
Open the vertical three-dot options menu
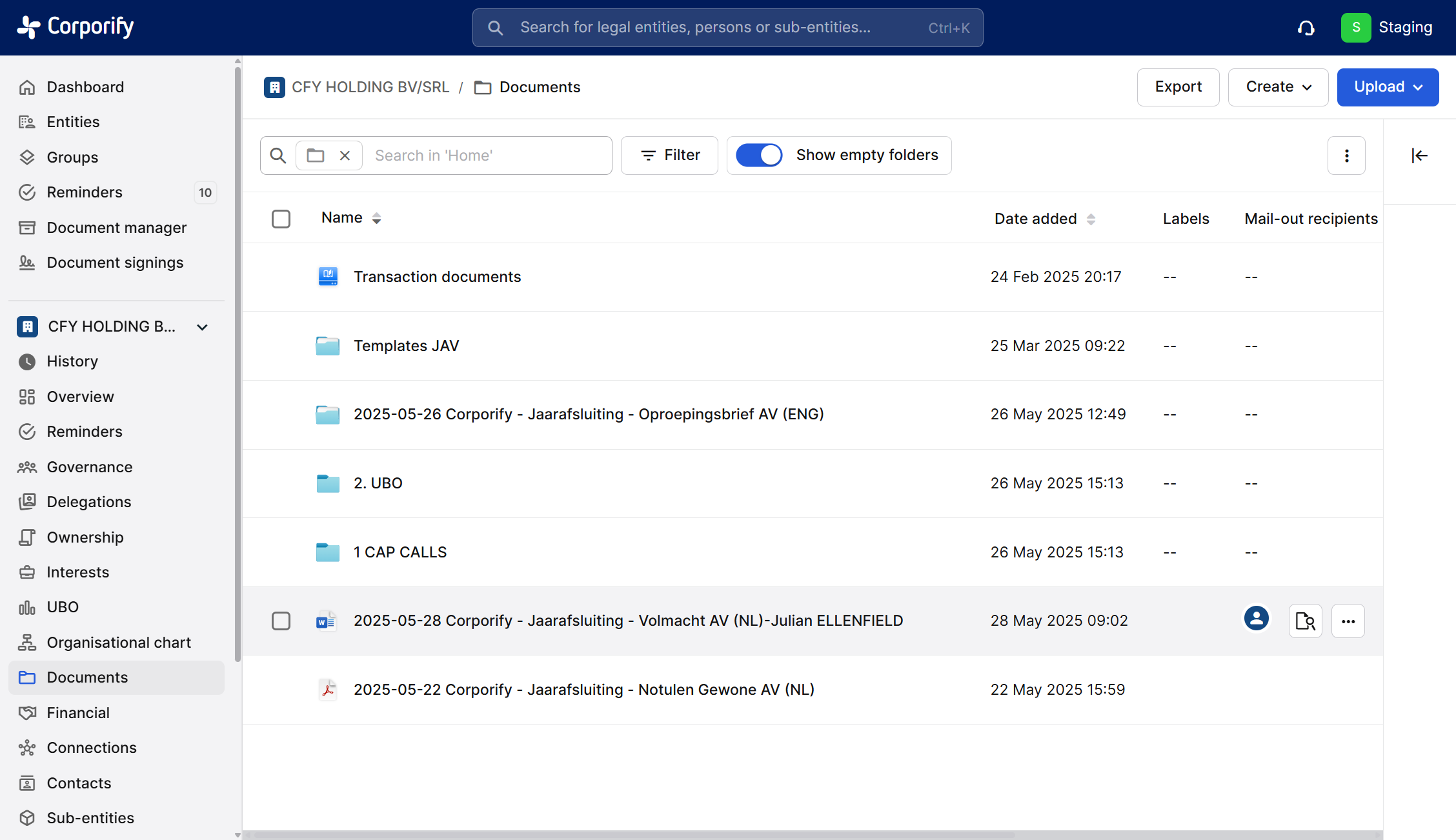(1346, 155)
